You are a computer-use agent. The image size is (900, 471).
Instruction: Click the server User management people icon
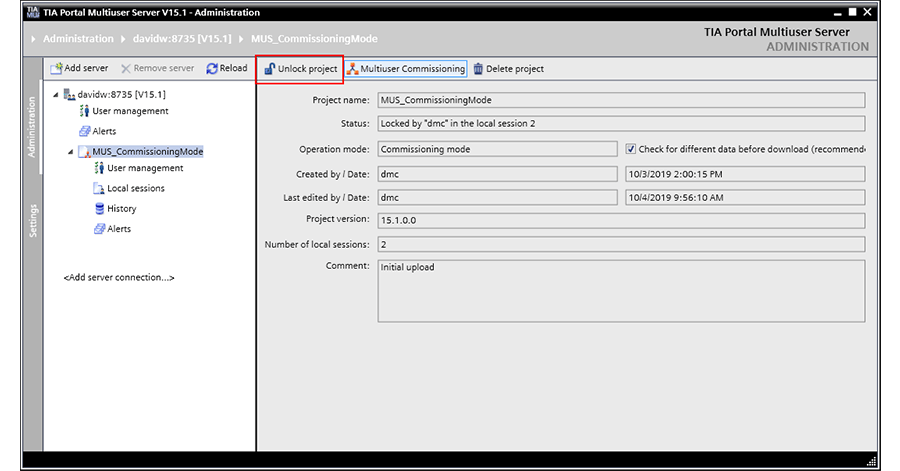pos(84,111)
